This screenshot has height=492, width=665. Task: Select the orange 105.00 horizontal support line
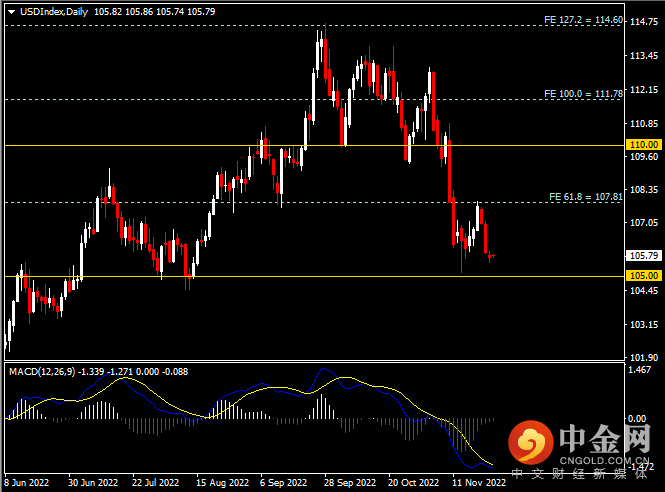pyautogui.click(x=300, y=276)
